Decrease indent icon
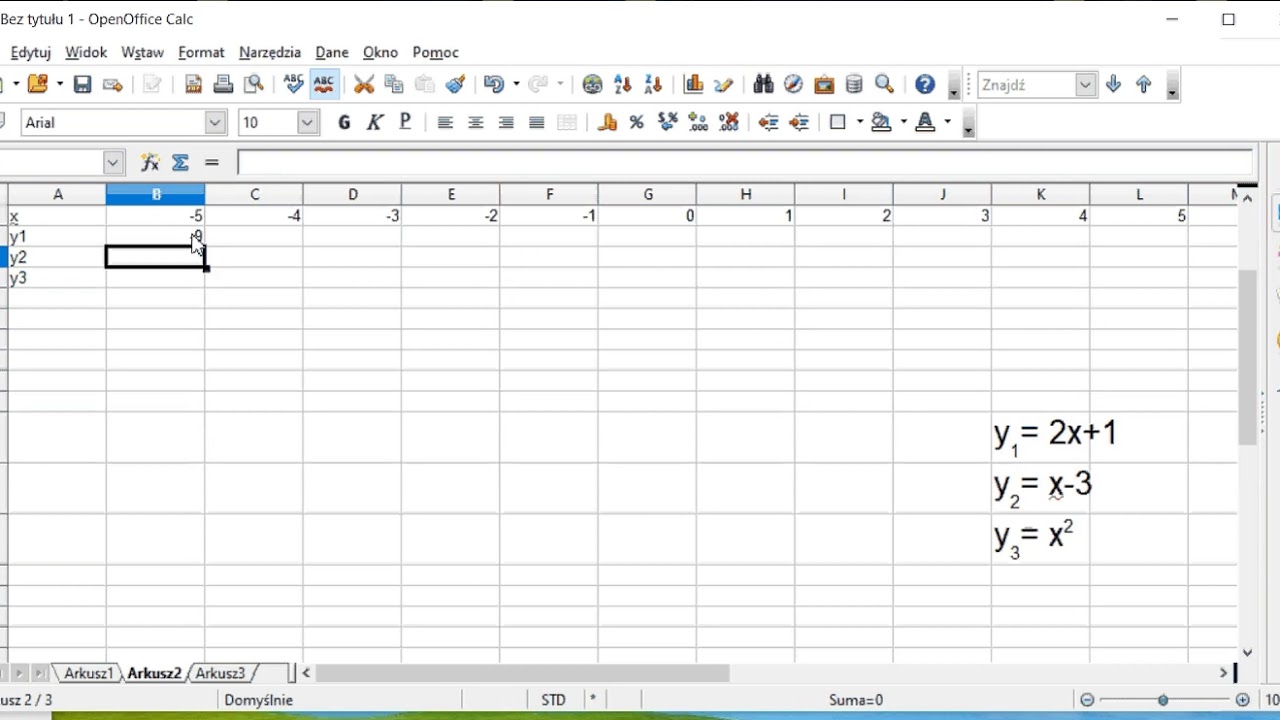Image resolution: width=1280 pixels, height=720 pixels. (768, 123)
